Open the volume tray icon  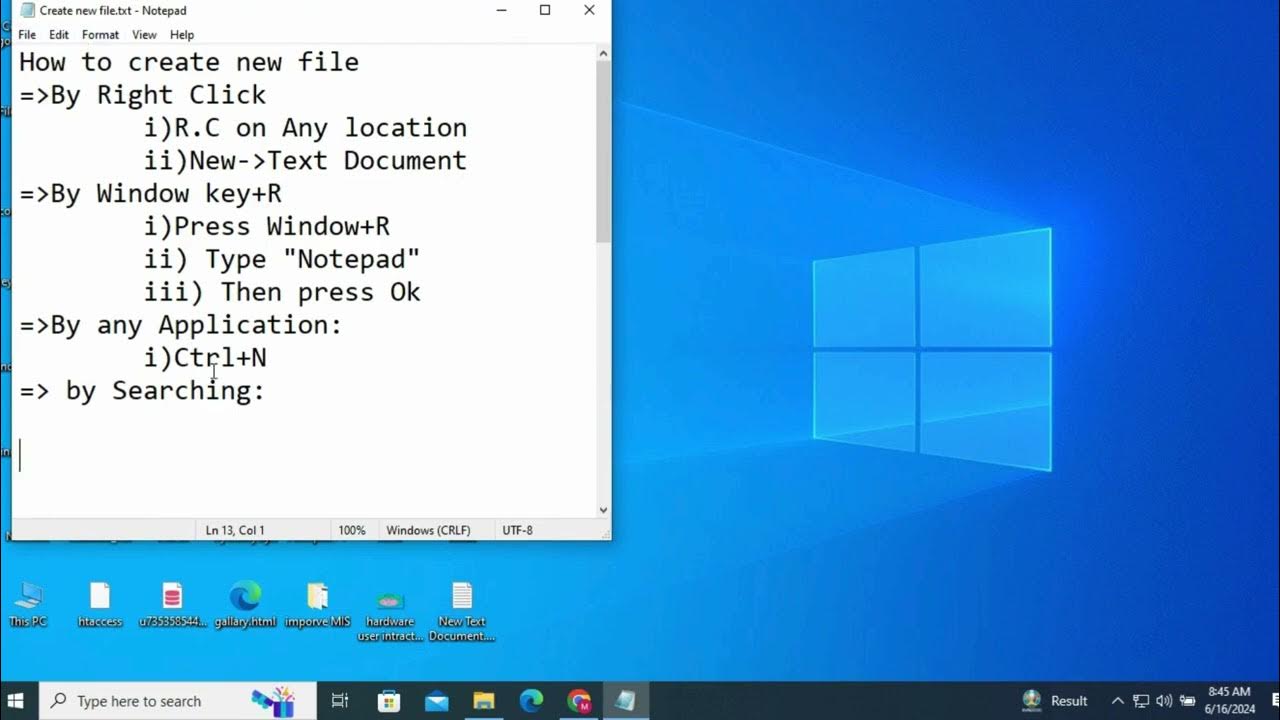1163,701
